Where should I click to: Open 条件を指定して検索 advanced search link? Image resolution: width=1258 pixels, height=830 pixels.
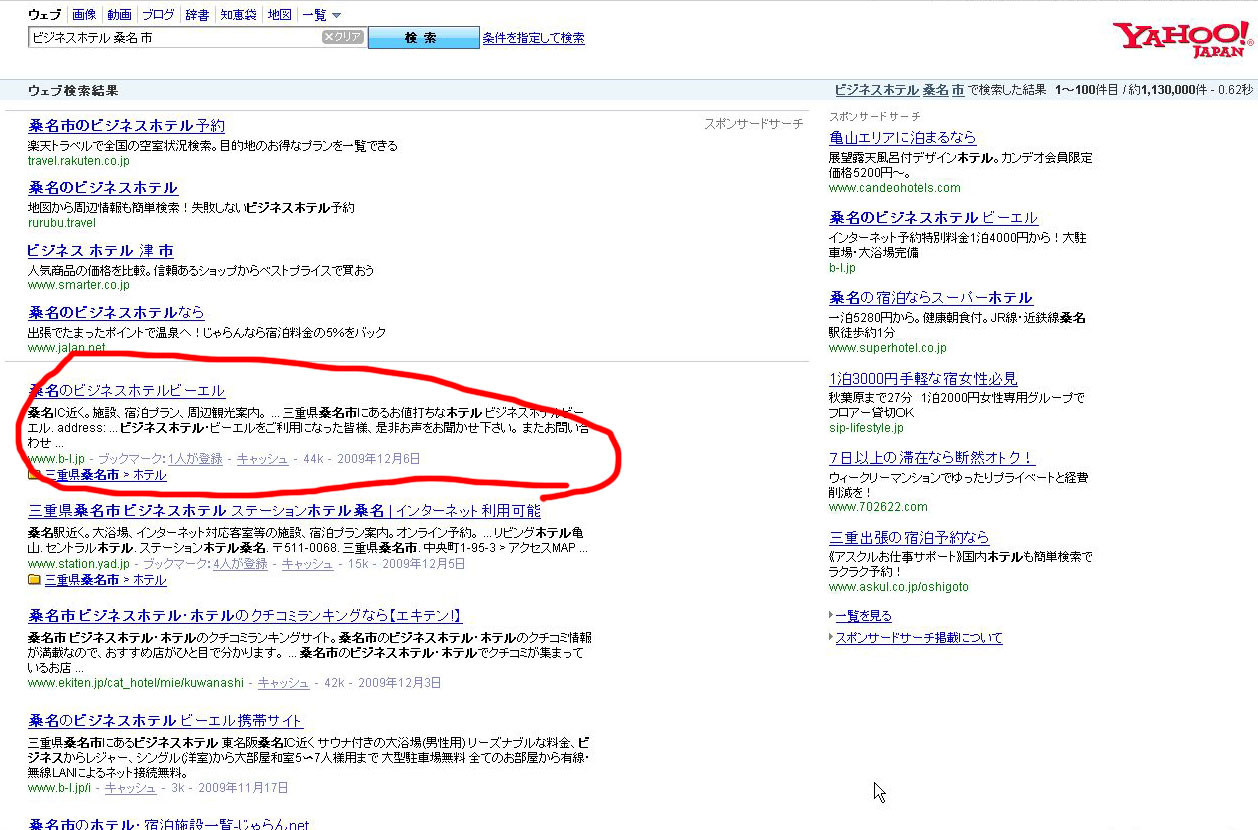(533, 38)
